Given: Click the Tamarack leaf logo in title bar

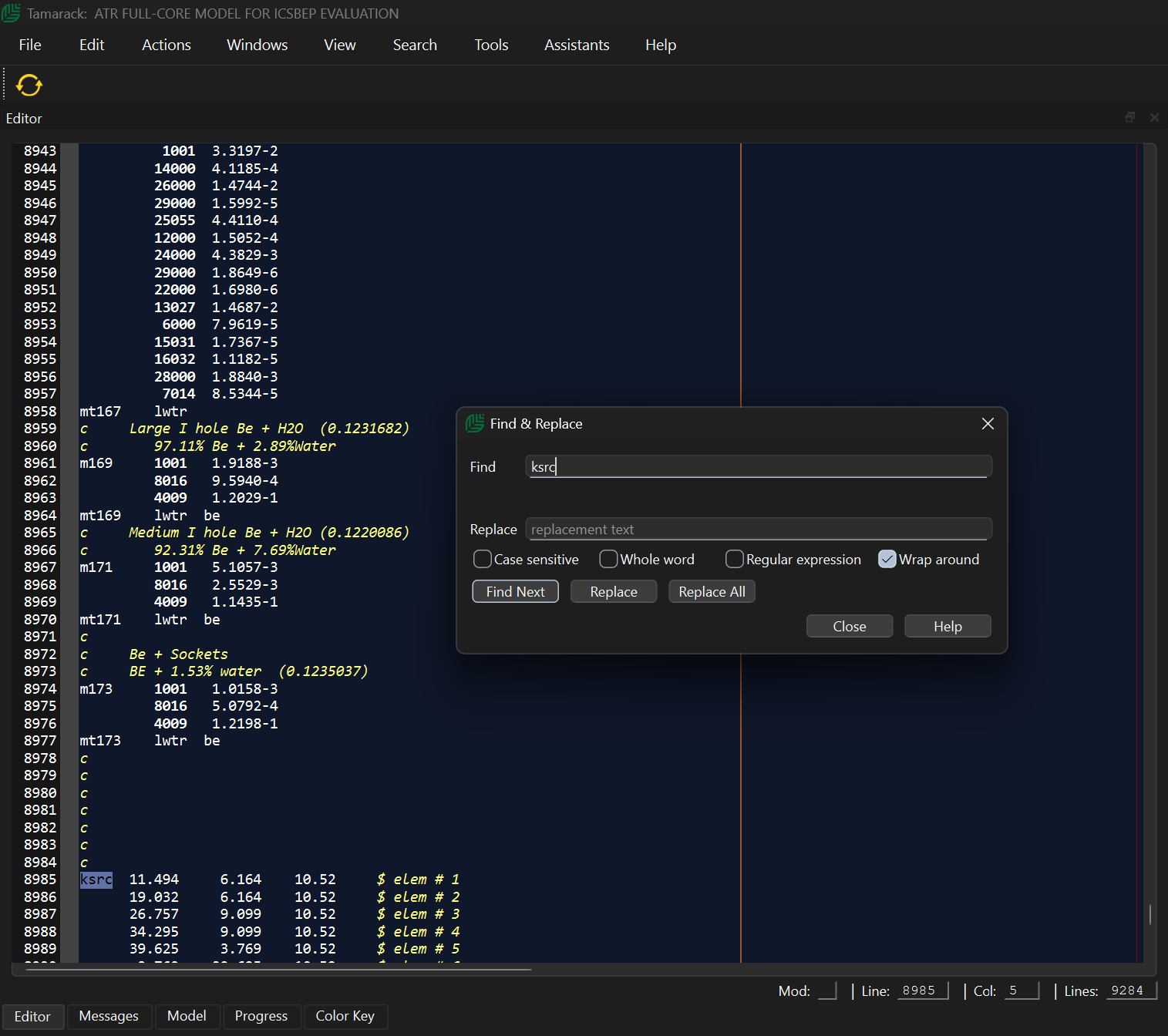Looking at the screenshot, I should (x=11, y=13).
